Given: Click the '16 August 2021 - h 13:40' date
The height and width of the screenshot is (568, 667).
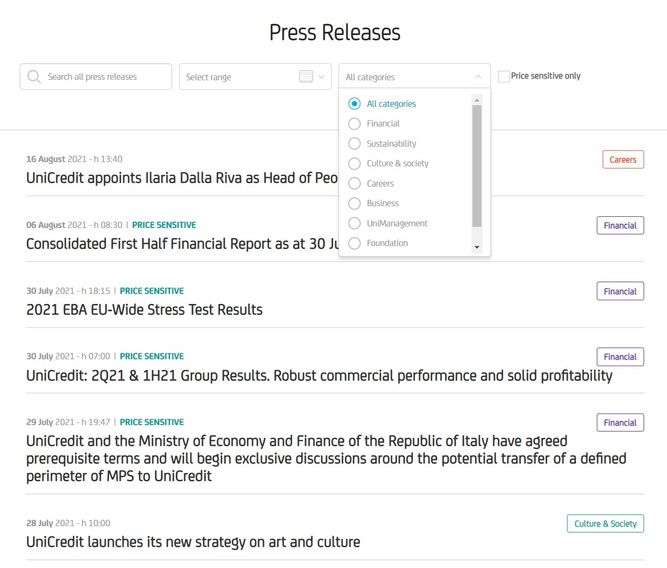Looking at the screenshot, I should [x=74, y=159].
